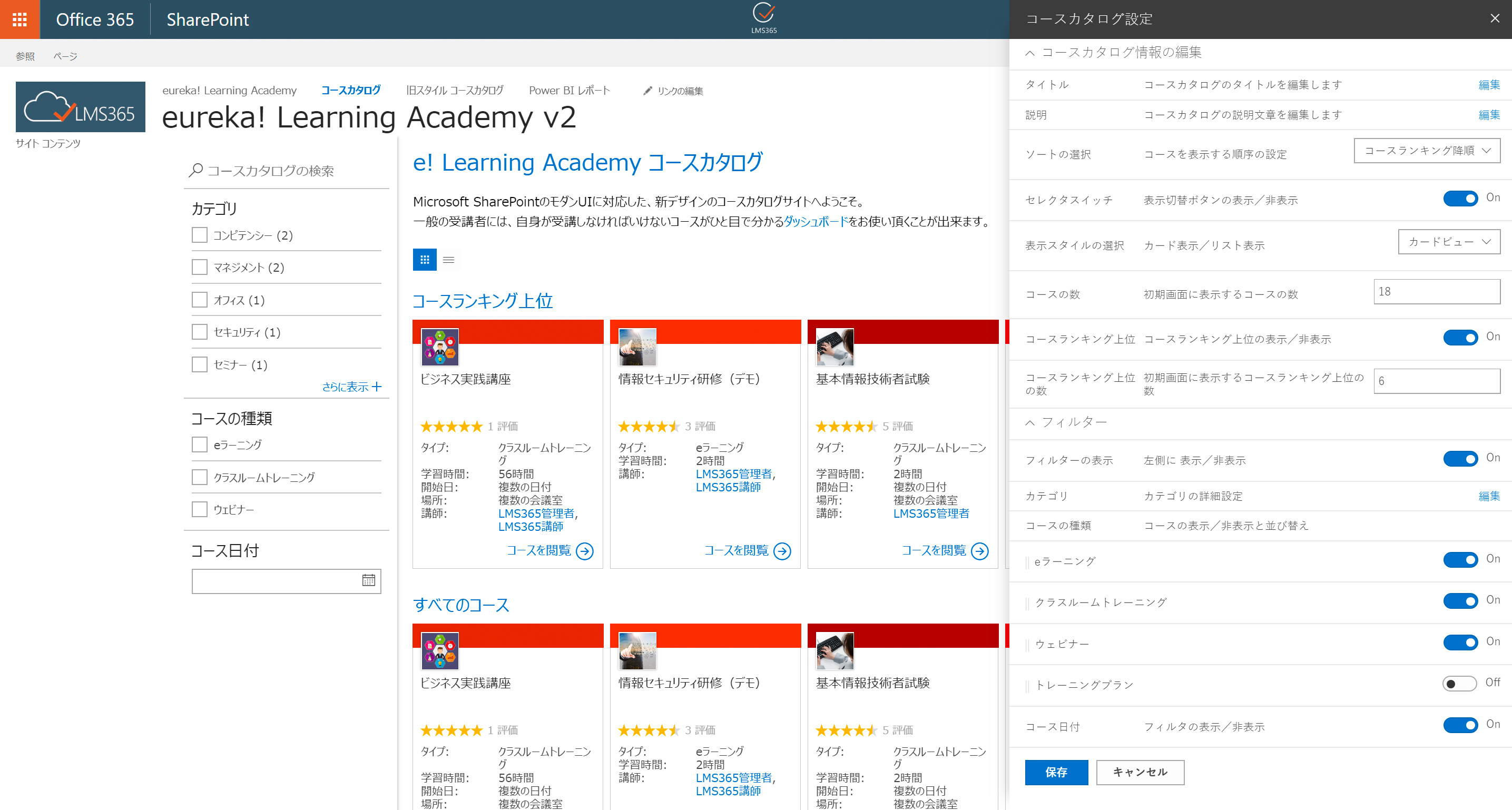The height and width of the screenshot is (810, 1512).
Task: Click the search magnifier icon in catalog search
Action: click(x=195, y=170)
